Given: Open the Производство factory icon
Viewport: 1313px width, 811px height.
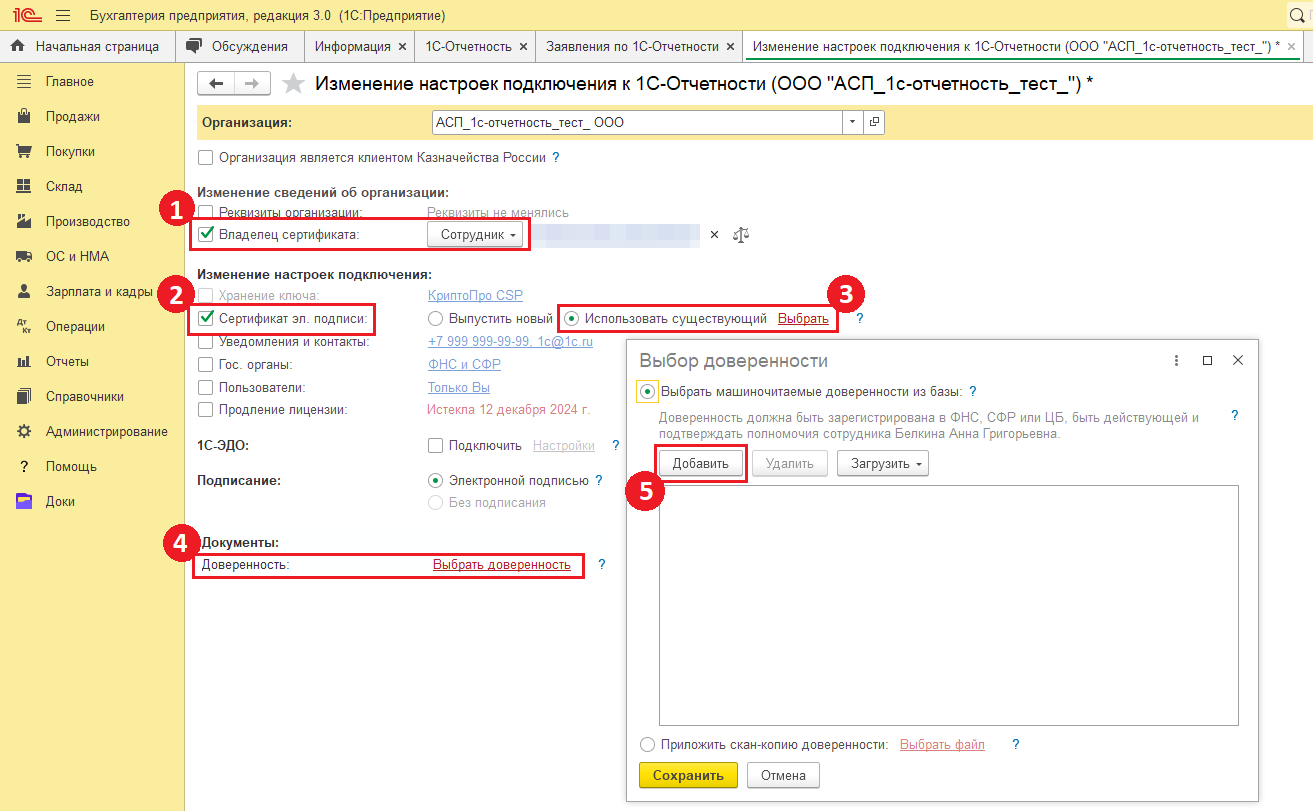Looking at the screenshot, I should coord(25,221).
